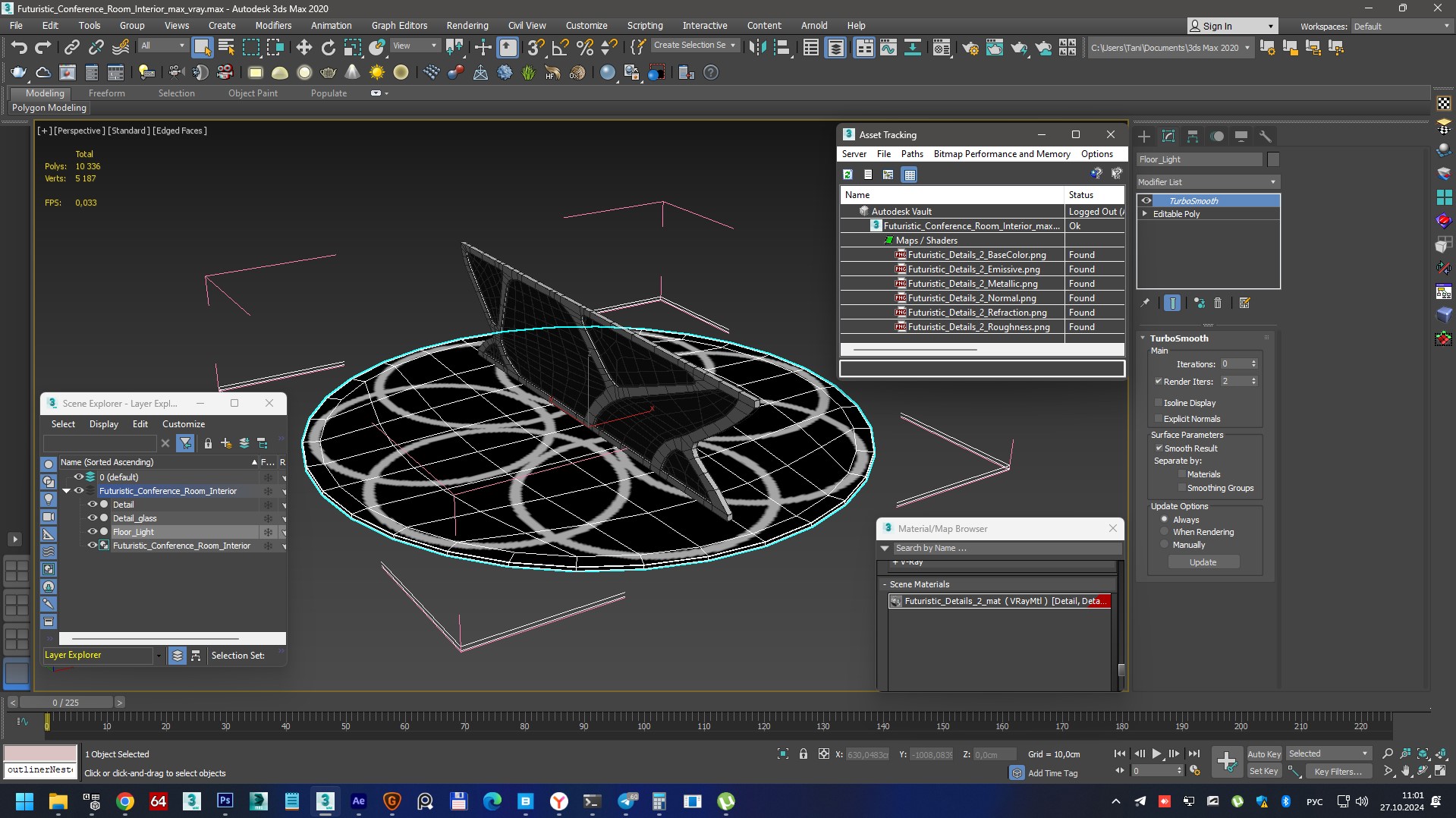Viewport: 1456px width, 818px height.
Task: Click the Key Filters button
Action: [x=1338, y=771]
